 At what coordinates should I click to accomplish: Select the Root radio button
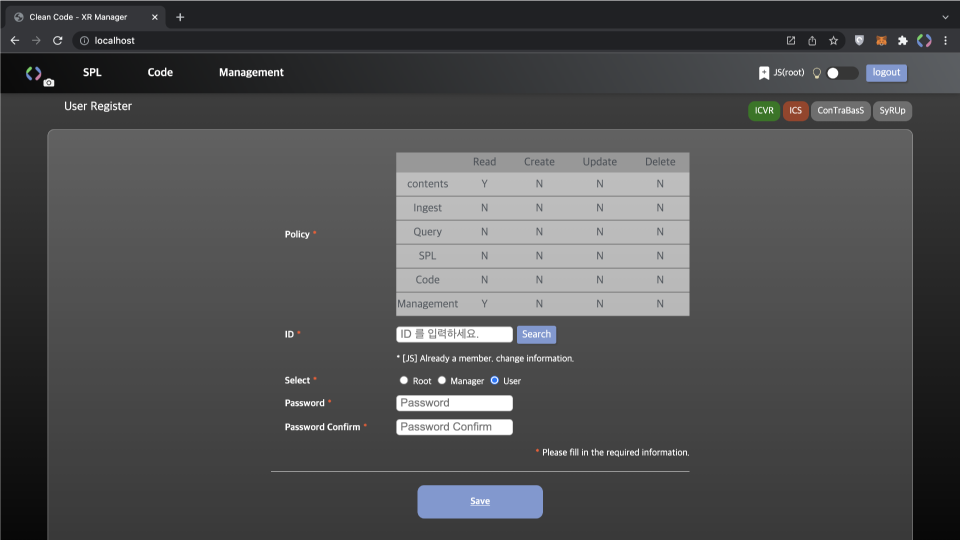404,381
